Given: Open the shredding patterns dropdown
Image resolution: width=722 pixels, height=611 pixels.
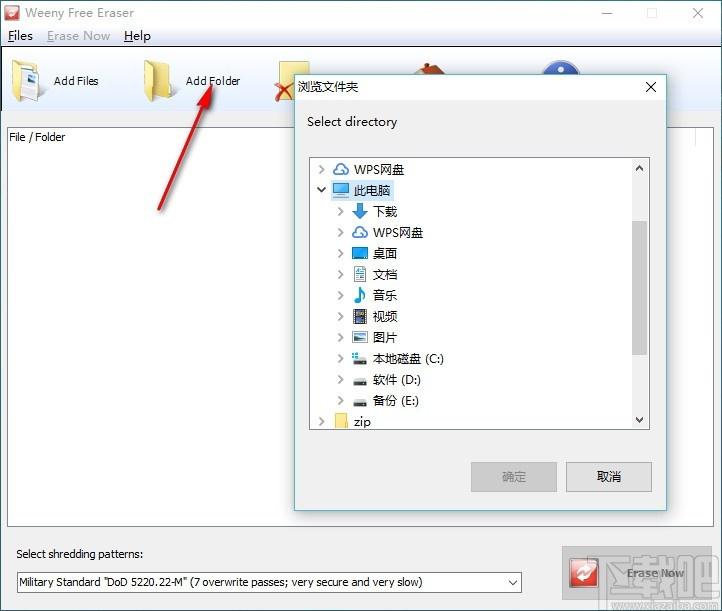Looking at the screenshot, I should [513, 582].
